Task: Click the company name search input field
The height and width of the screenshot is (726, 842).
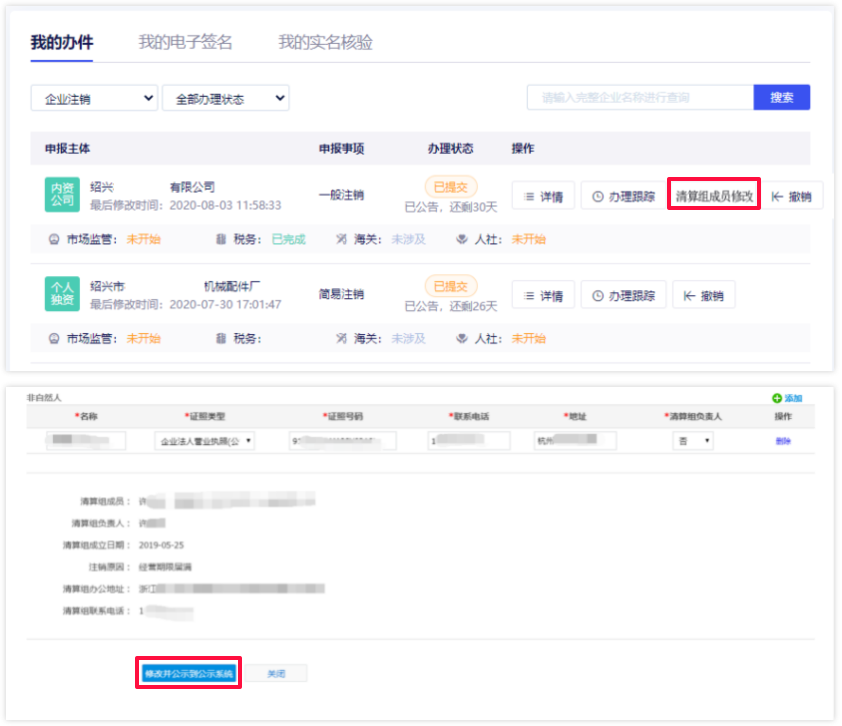Action: [640, 97]
